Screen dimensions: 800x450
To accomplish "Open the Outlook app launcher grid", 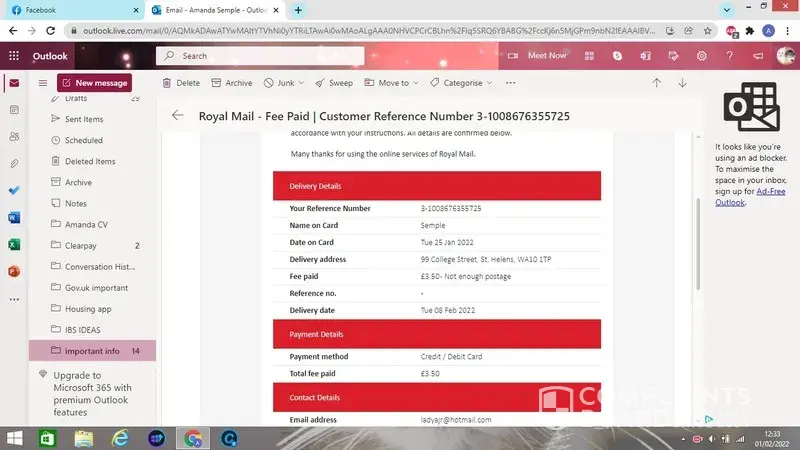I will (x=14, y=56).
